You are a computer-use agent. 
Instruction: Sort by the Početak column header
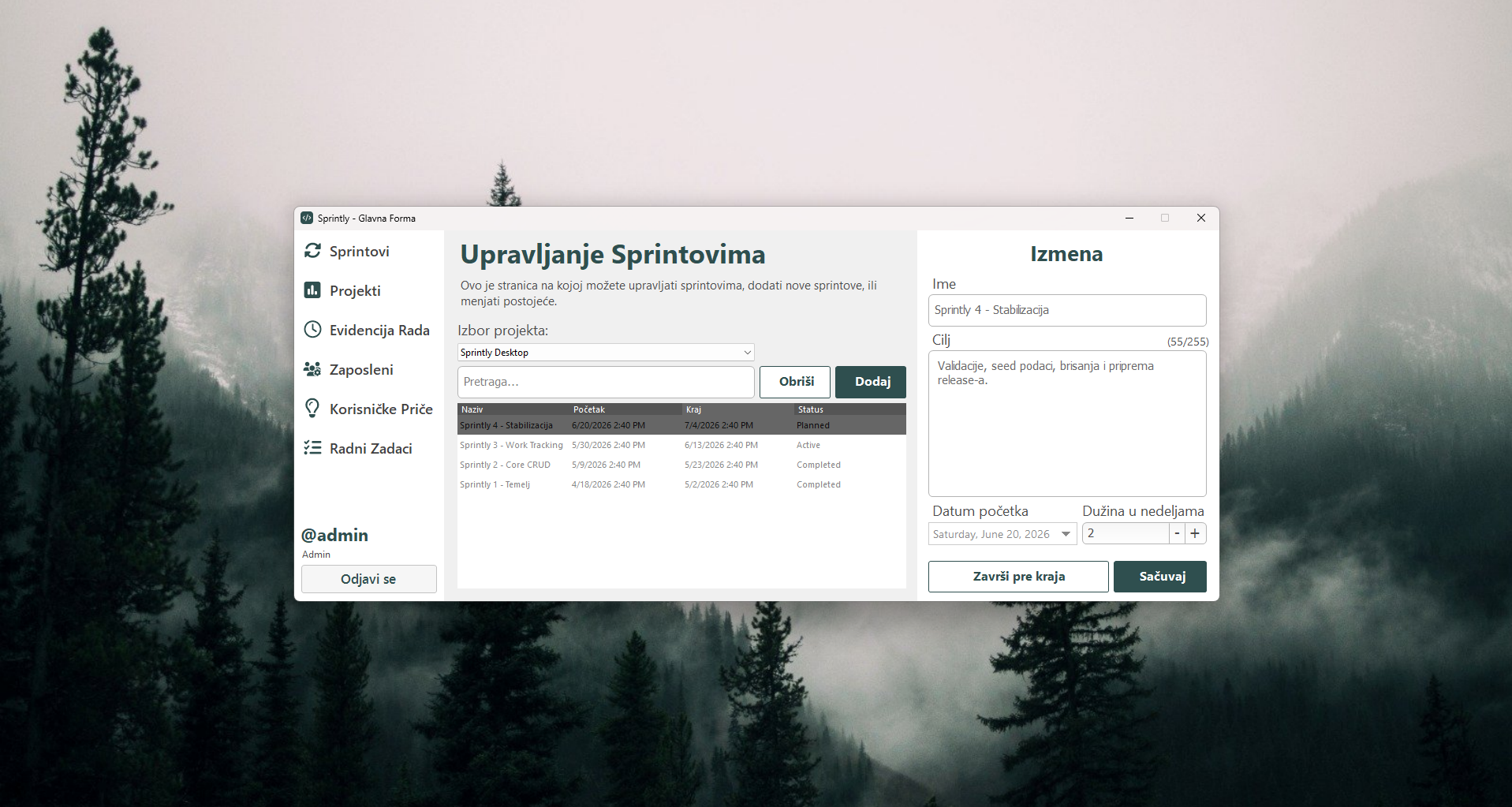[626, 409]
